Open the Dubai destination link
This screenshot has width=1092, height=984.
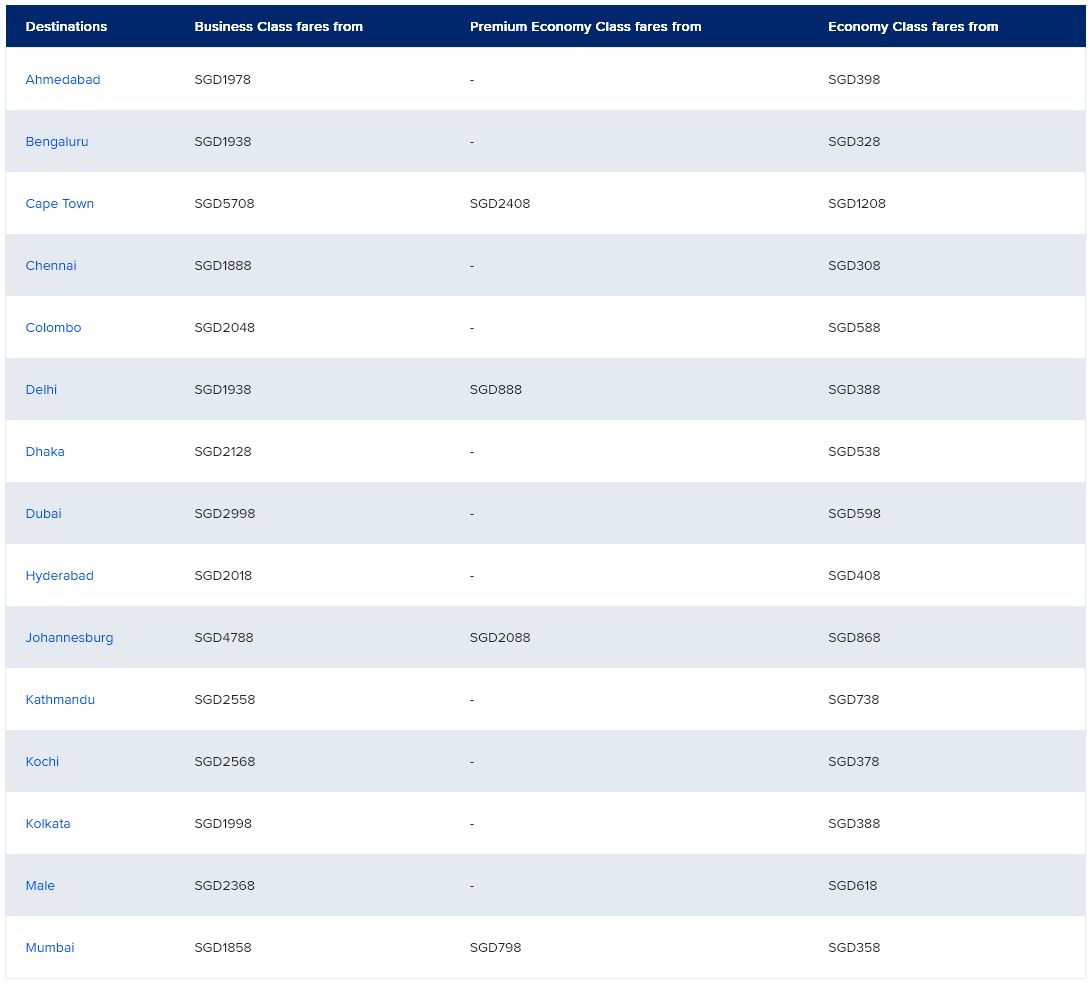[x=44, y=514]
